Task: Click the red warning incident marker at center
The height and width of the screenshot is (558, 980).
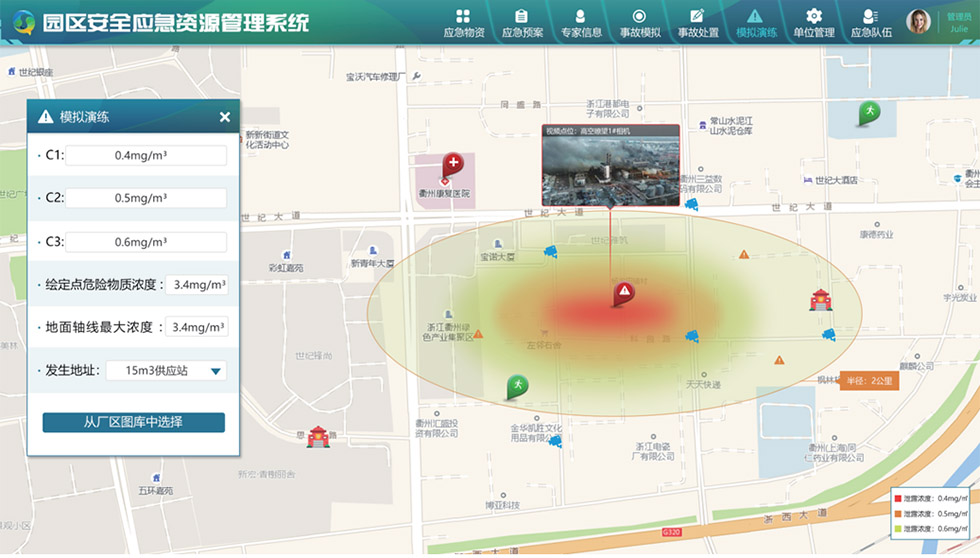Action: point(624,292)
